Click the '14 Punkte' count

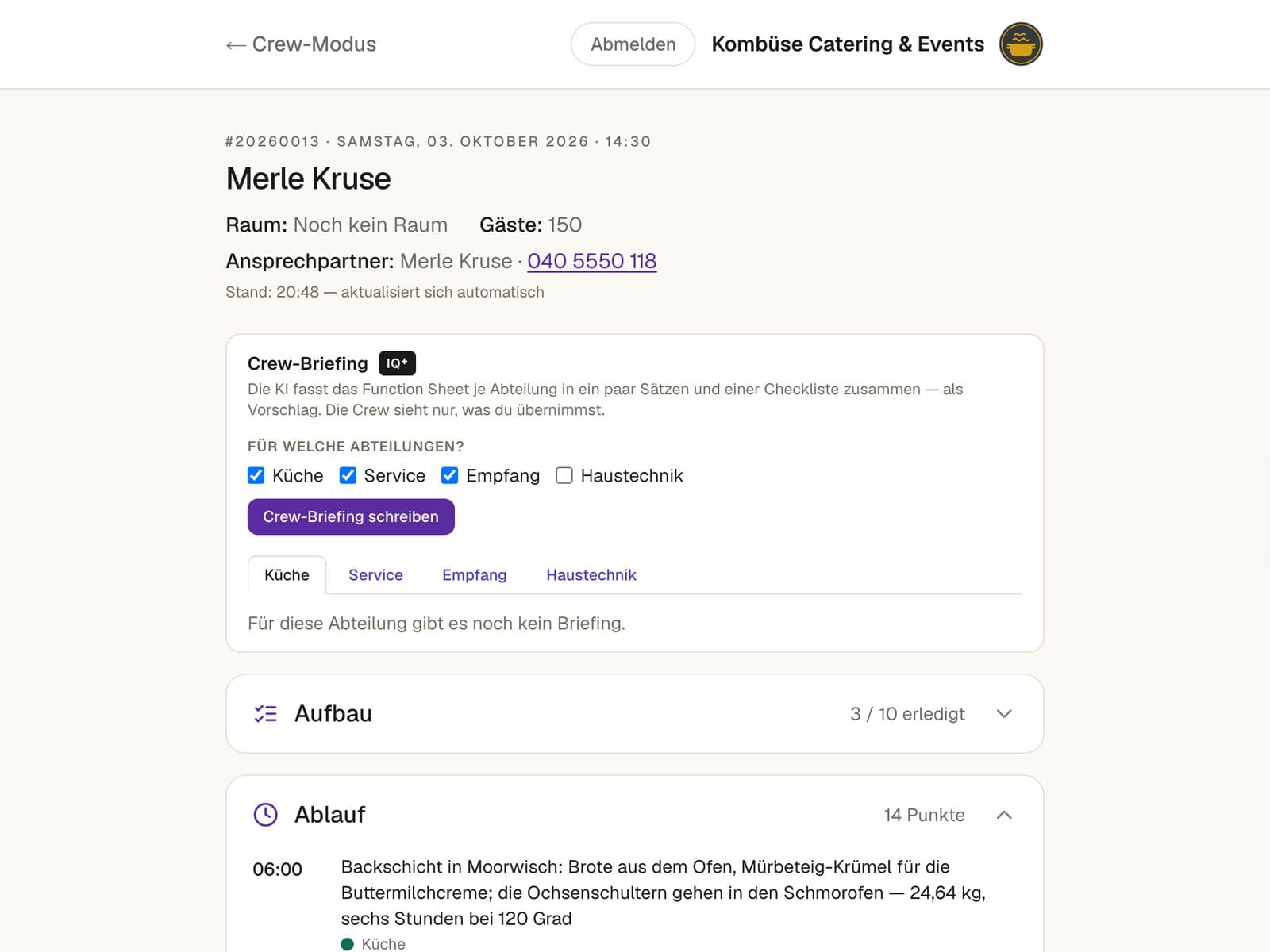click(x=925, y=815)
